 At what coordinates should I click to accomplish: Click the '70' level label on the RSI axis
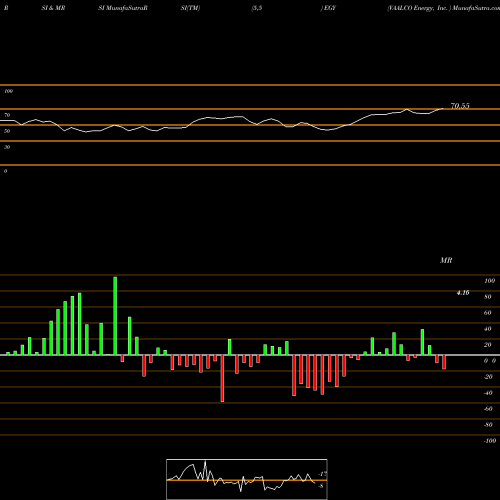tap(7, 115)
